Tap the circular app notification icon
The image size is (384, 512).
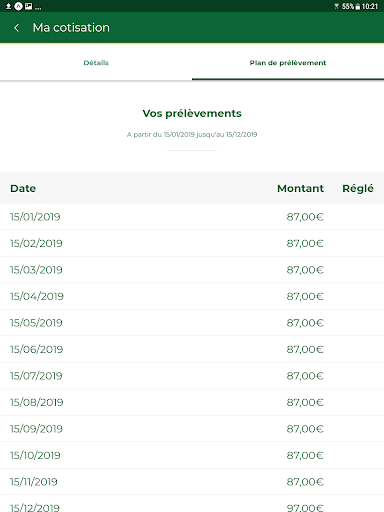click(x=19, y=6)
